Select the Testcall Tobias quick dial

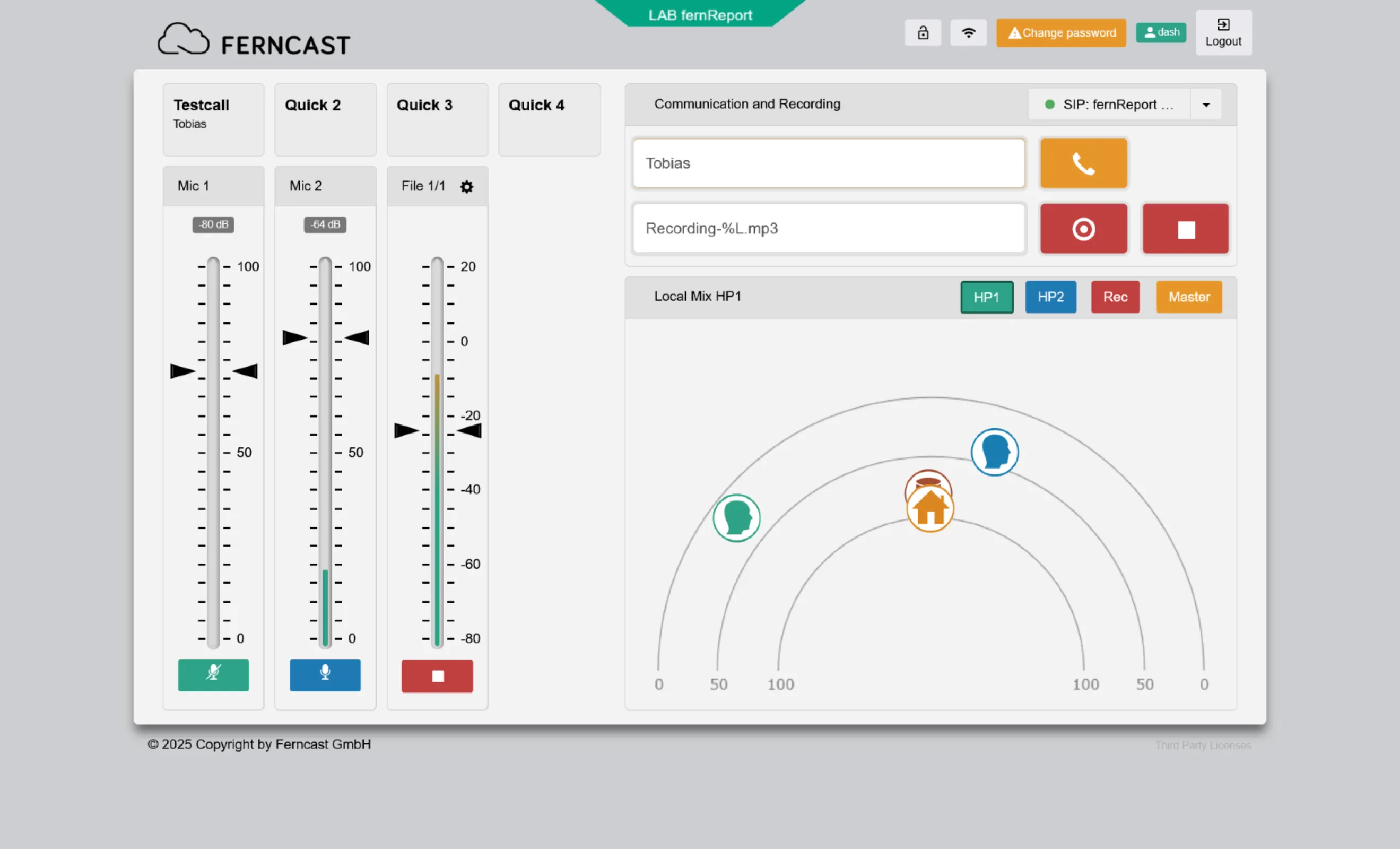[214, 119]
